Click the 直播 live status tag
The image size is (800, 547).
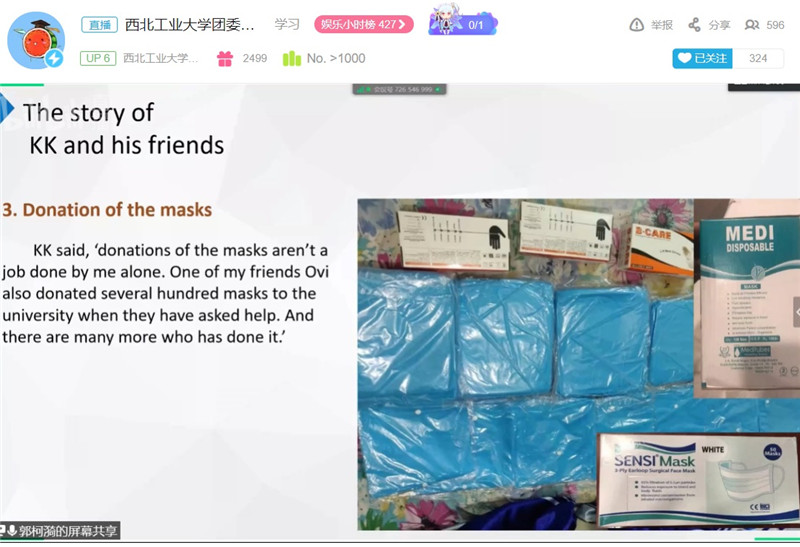point(99,24)
